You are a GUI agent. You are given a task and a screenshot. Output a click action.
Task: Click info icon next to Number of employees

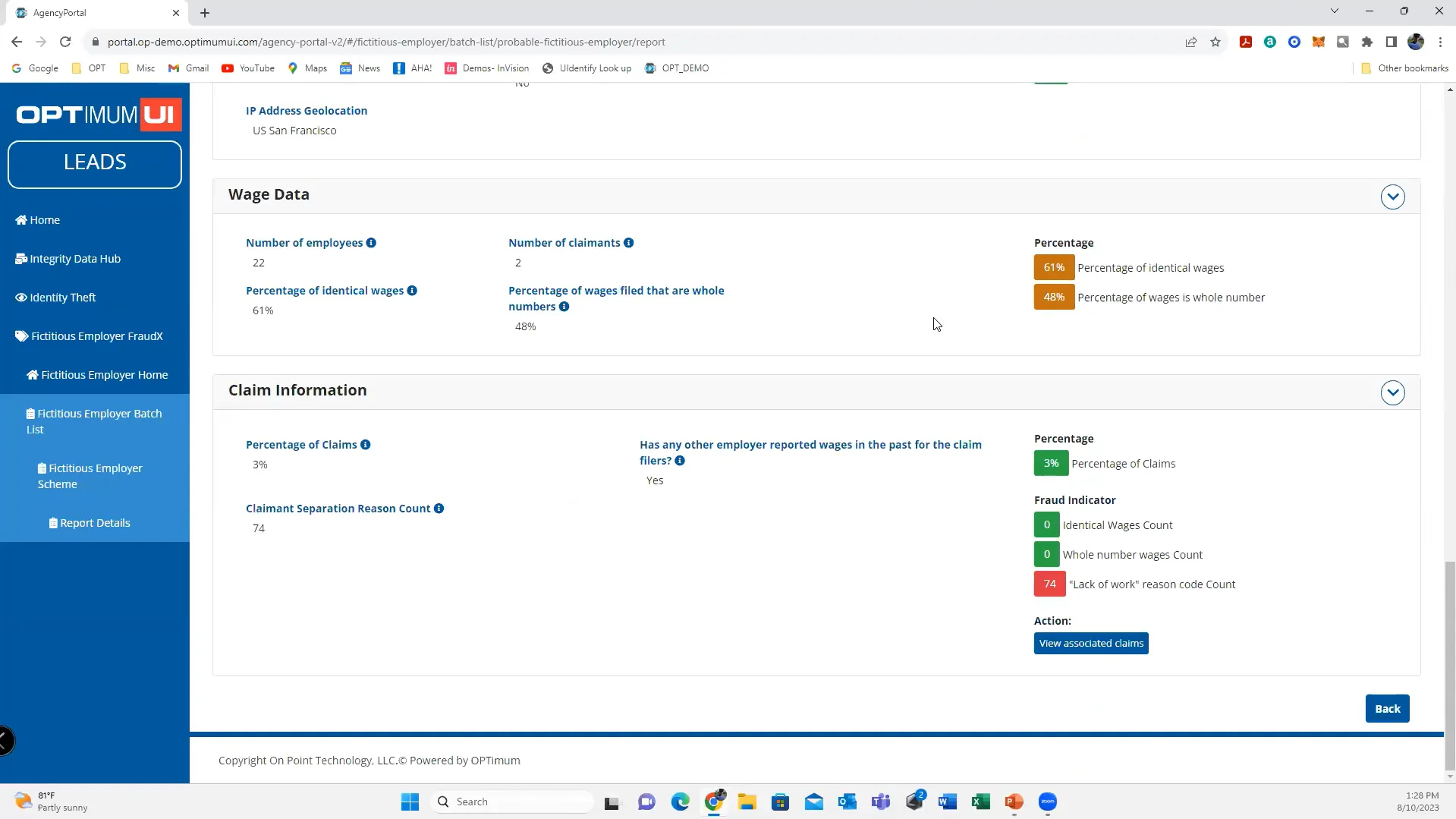[371, 243]
